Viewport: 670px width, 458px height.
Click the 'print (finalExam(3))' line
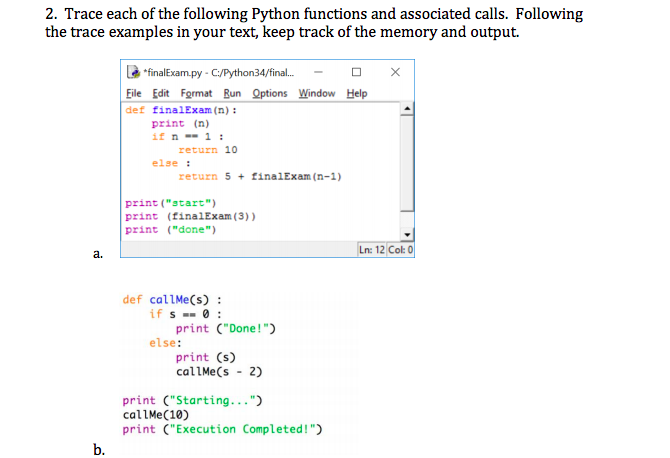[x=191, y=216]
